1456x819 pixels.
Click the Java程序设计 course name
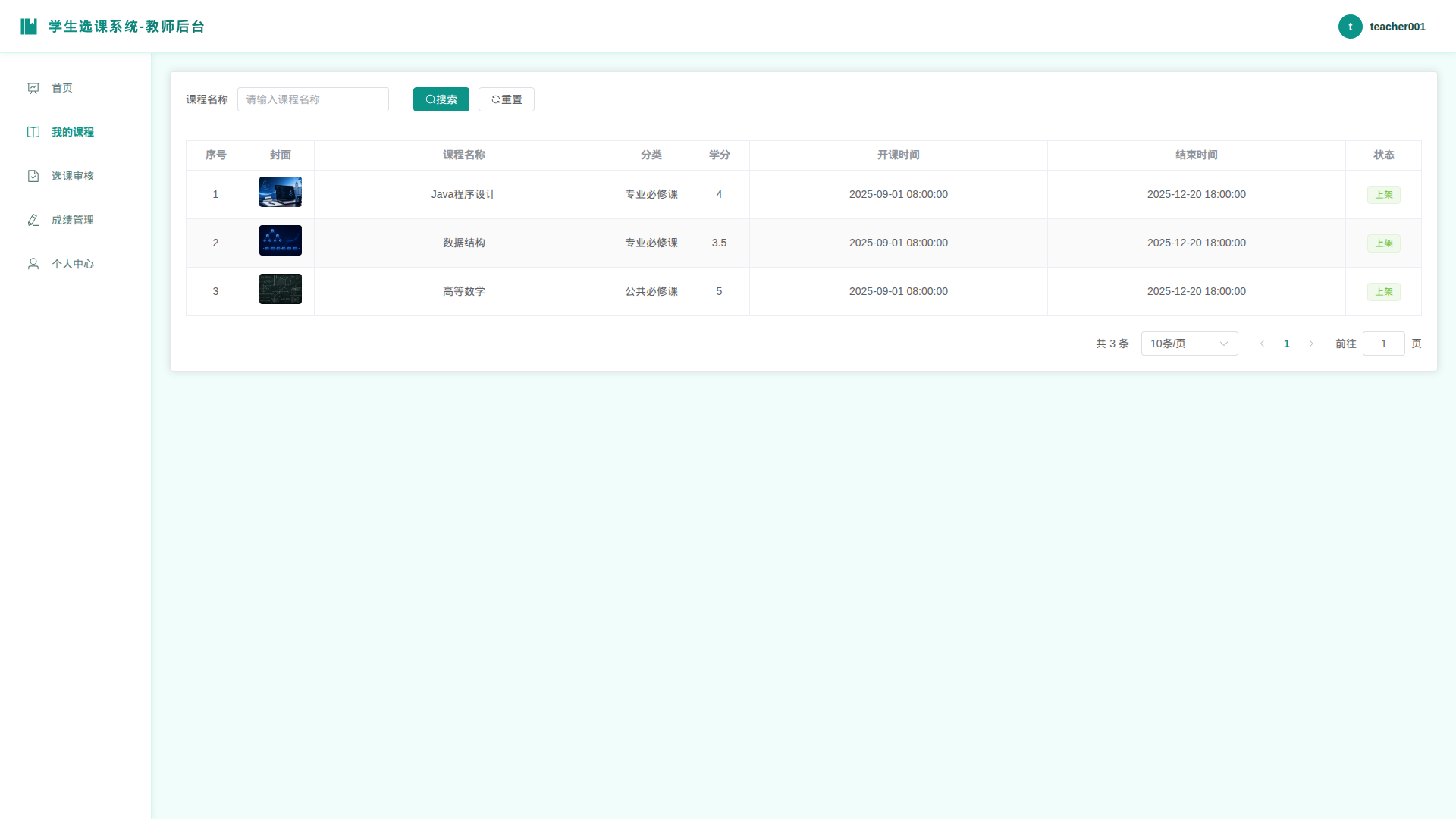point(463,194)
